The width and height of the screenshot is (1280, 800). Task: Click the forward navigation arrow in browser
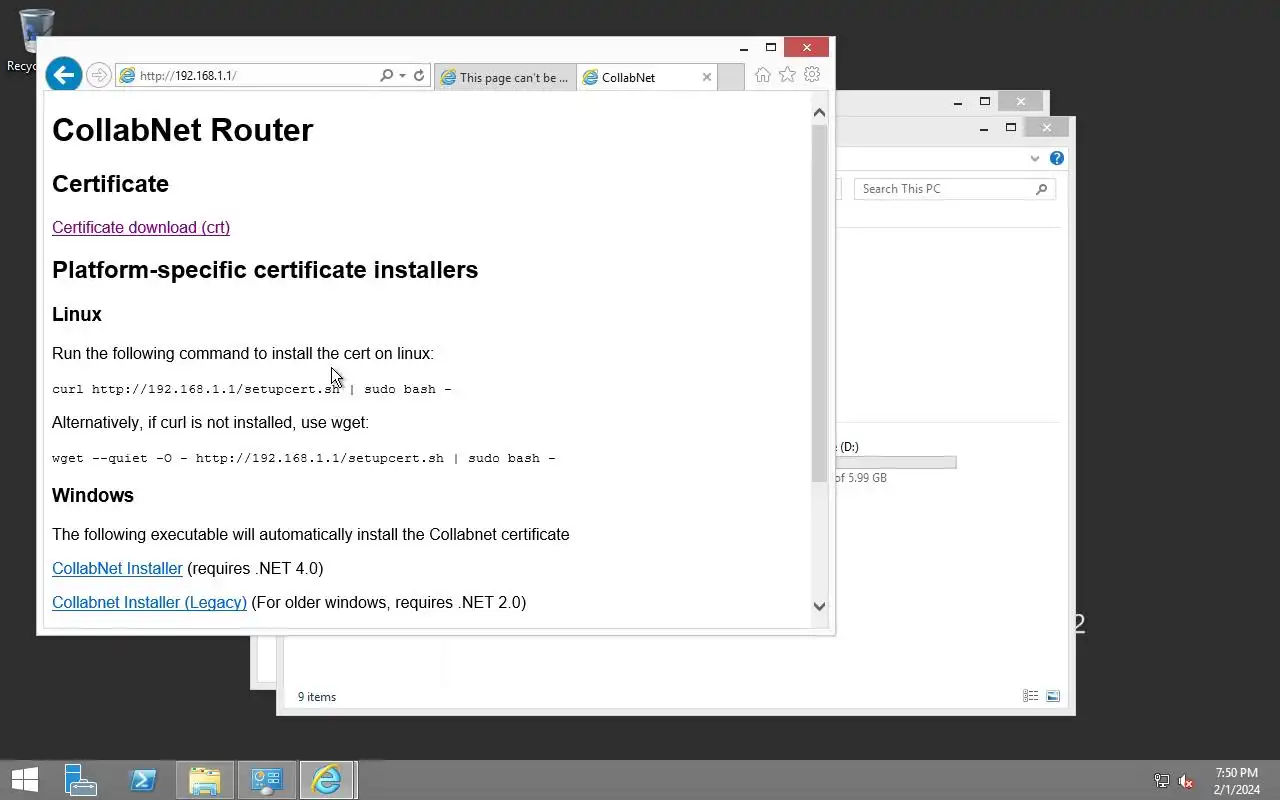98,75
